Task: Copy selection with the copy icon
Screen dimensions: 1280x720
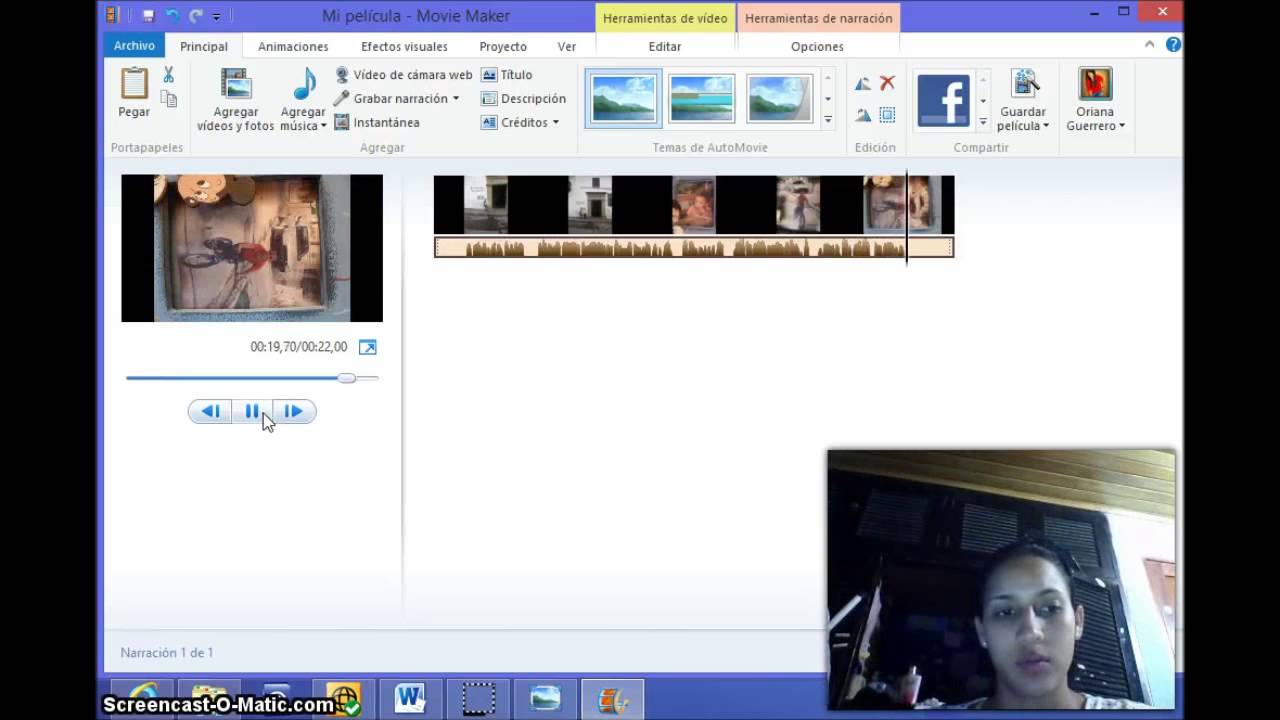Action: pyautogui.click(x=169, y=98)
